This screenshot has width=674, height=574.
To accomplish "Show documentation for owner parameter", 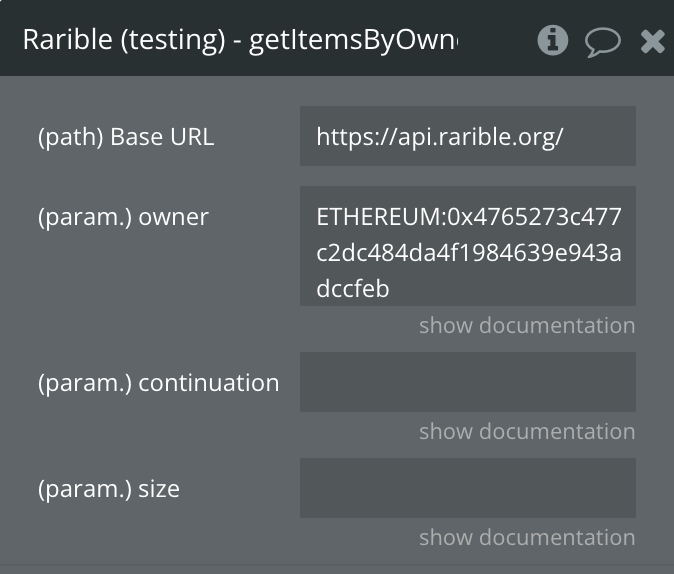I will (x=527, y=325).
